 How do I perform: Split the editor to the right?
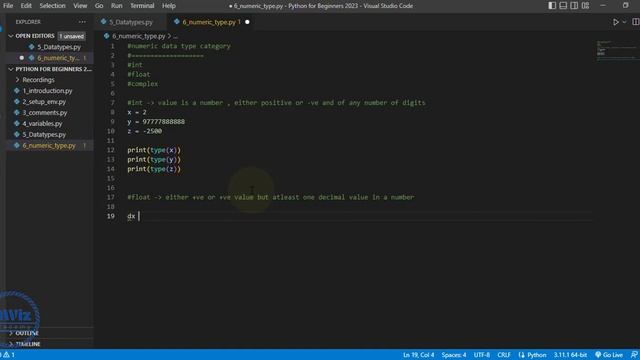(636, 22)
